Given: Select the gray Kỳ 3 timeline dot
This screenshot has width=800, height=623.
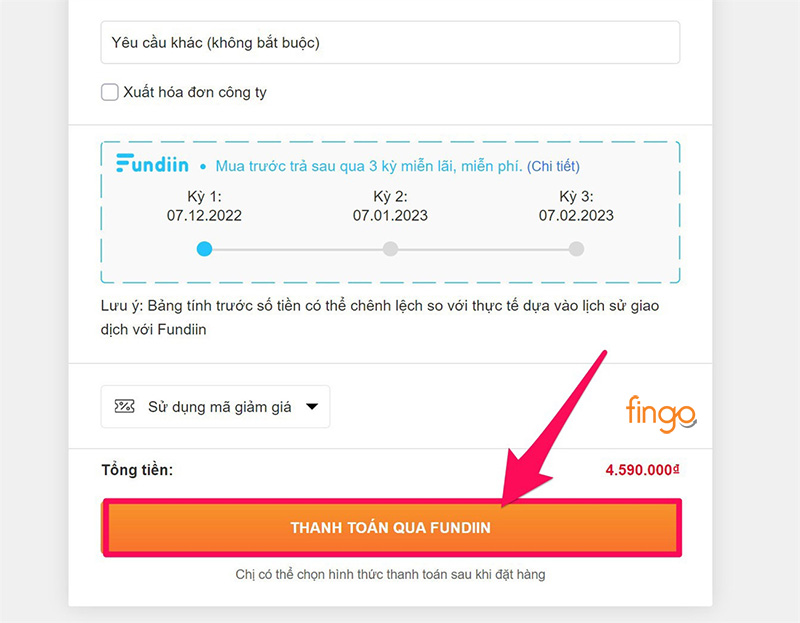Looking at the screenshot, I should click(x=577, y=249).
